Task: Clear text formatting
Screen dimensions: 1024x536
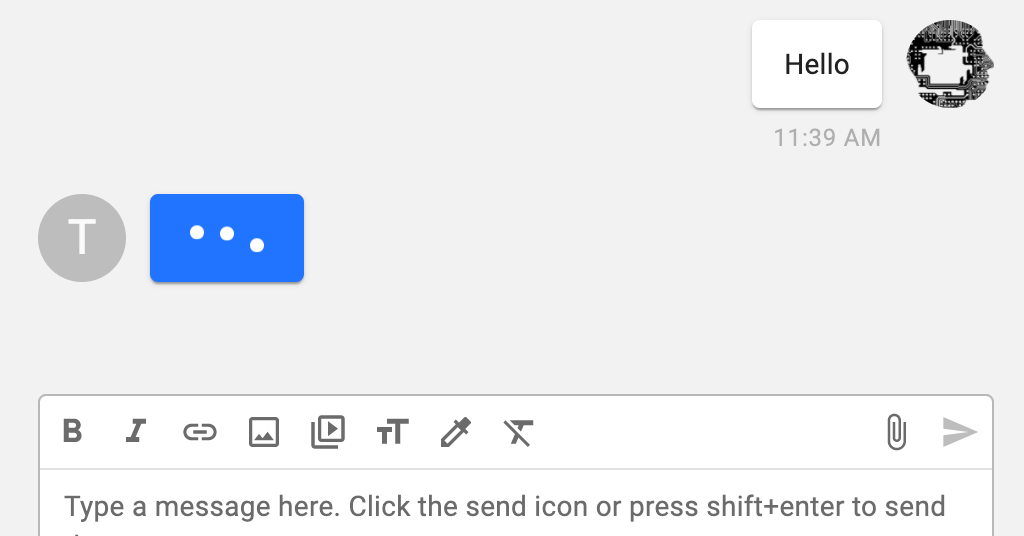Action: [519, 432]
